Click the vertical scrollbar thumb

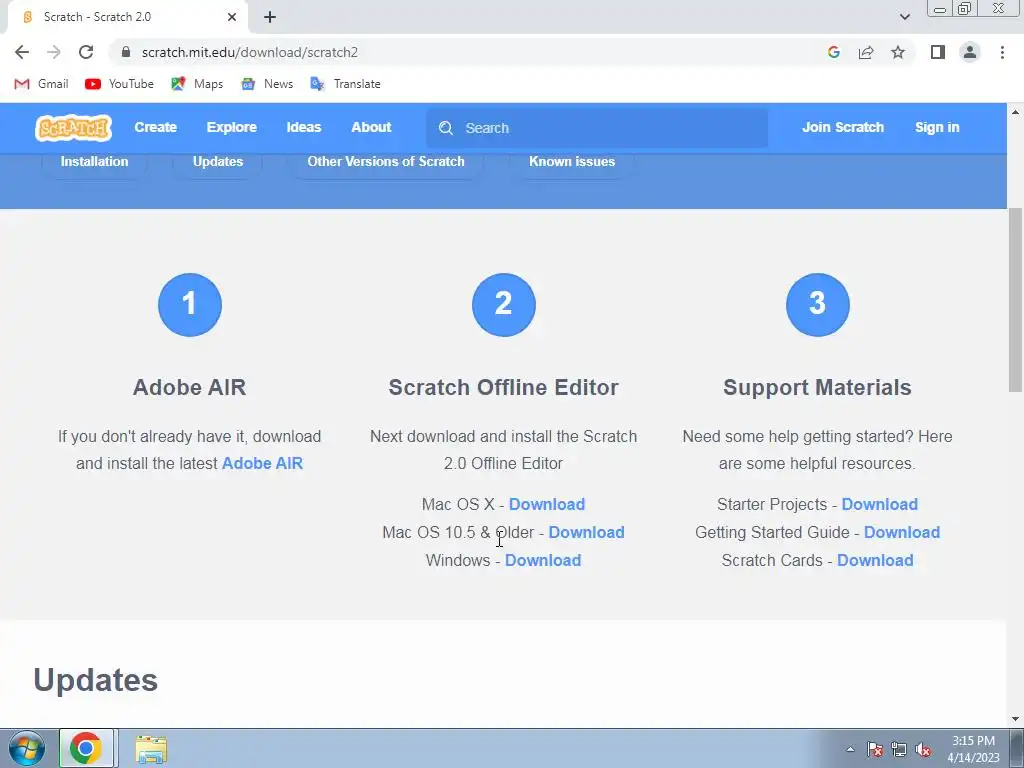1015,300
